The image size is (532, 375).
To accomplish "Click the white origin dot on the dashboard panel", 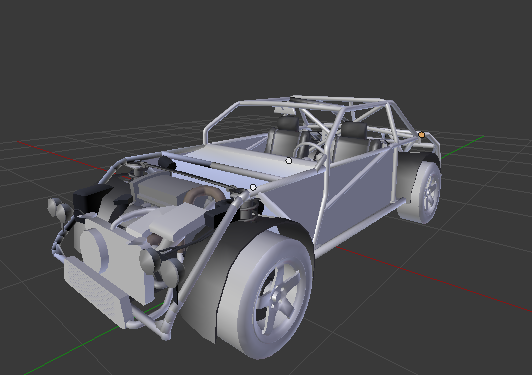I will 288,161.
